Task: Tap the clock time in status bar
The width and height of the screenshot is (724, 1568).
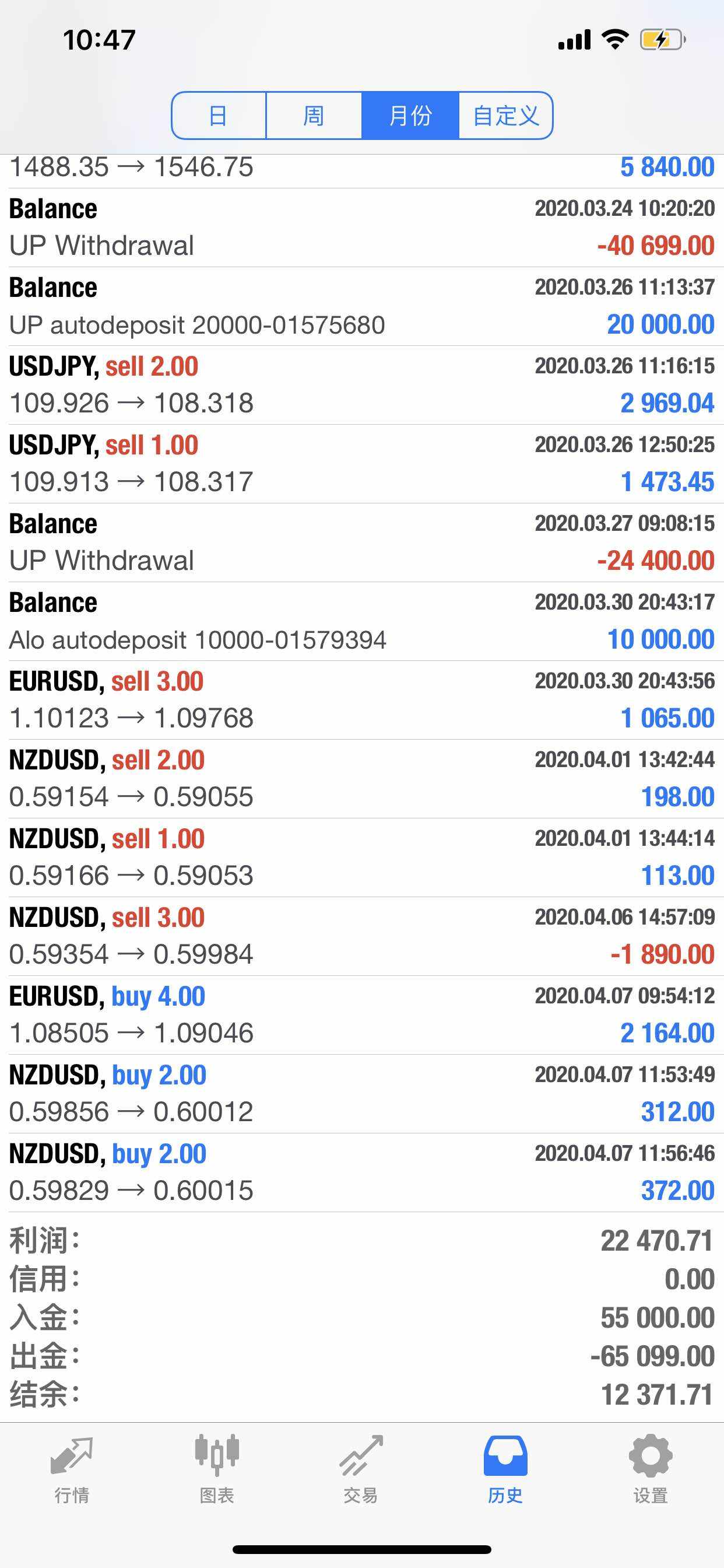Action: [x=99, y=40]
